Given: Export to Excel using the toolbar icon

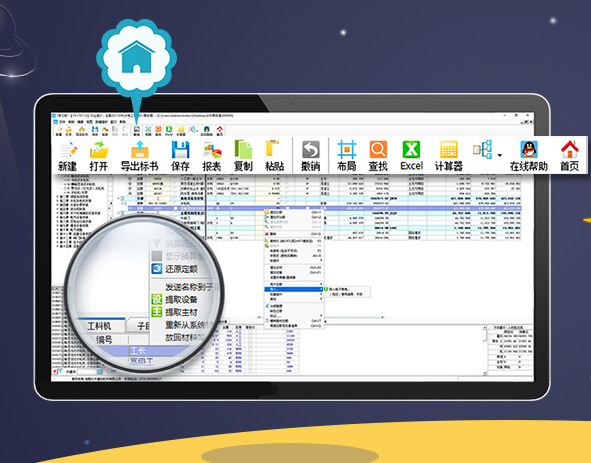Looking at the screenshot, I should pyautogui.click(x=411, y=155).
